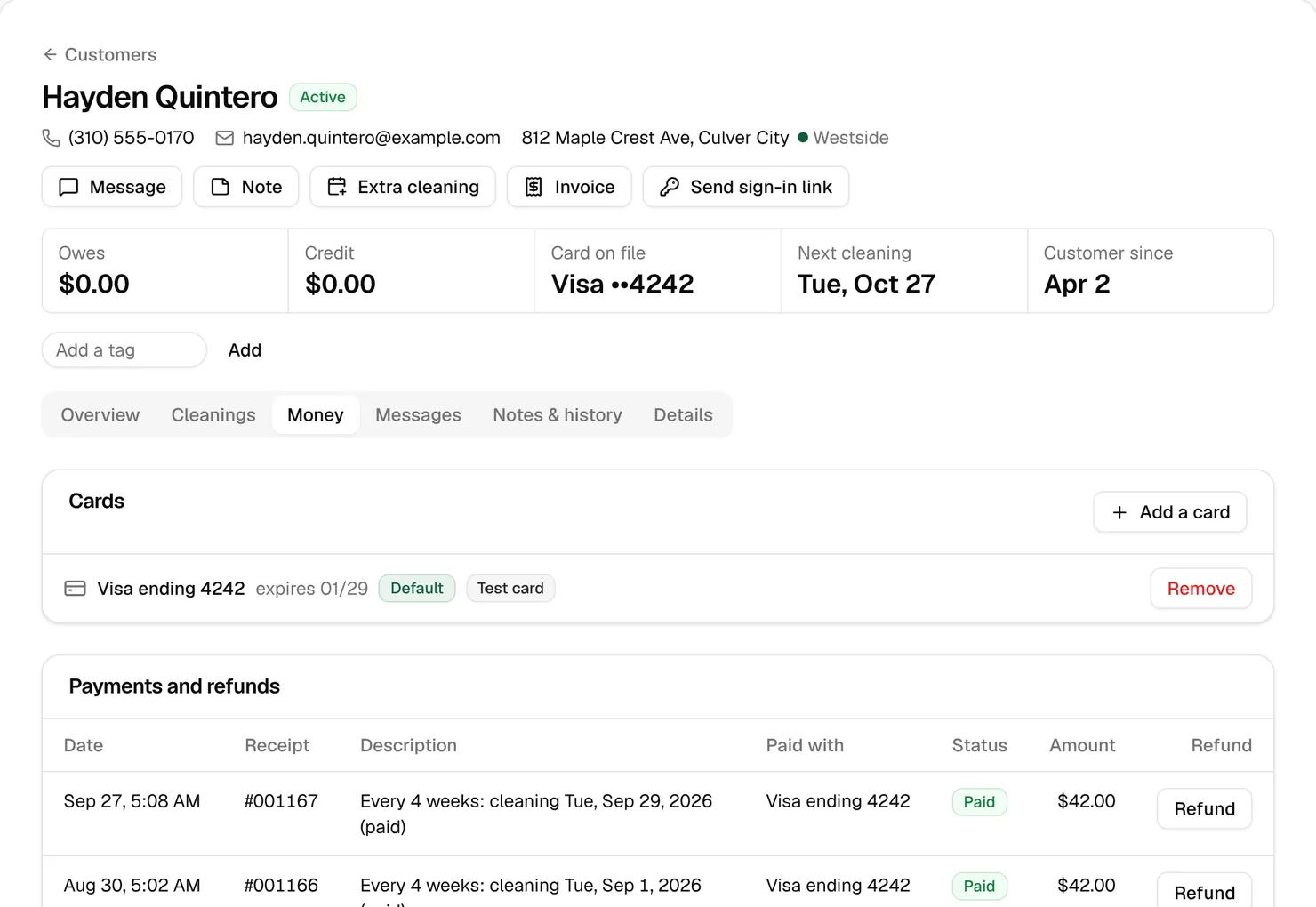Select the Money tab
1316x907 pixels.
pyautogui.click(x=316, y=415)
